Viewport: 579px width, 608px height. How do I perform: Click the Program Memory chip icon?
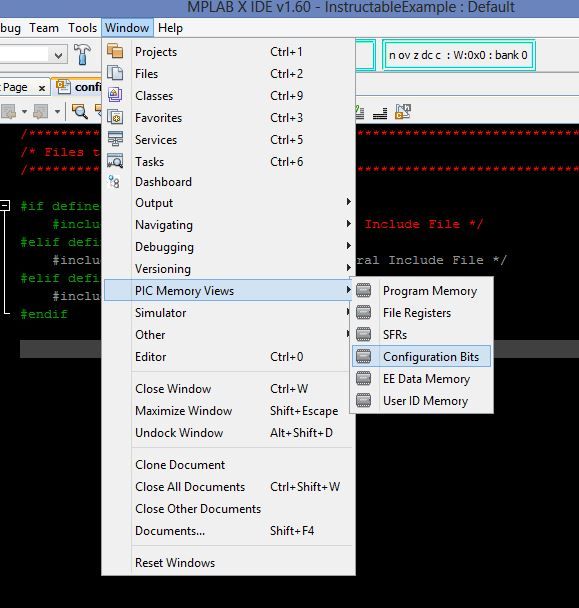click(363, 290)
